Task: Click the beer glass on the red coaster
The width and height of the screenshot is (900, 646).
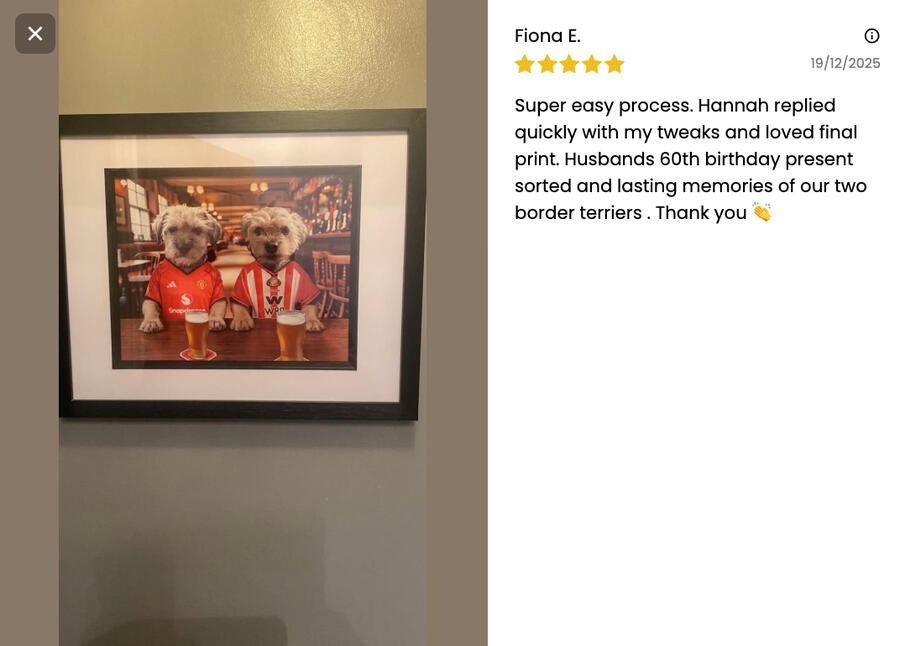Action: coord(197,334)
